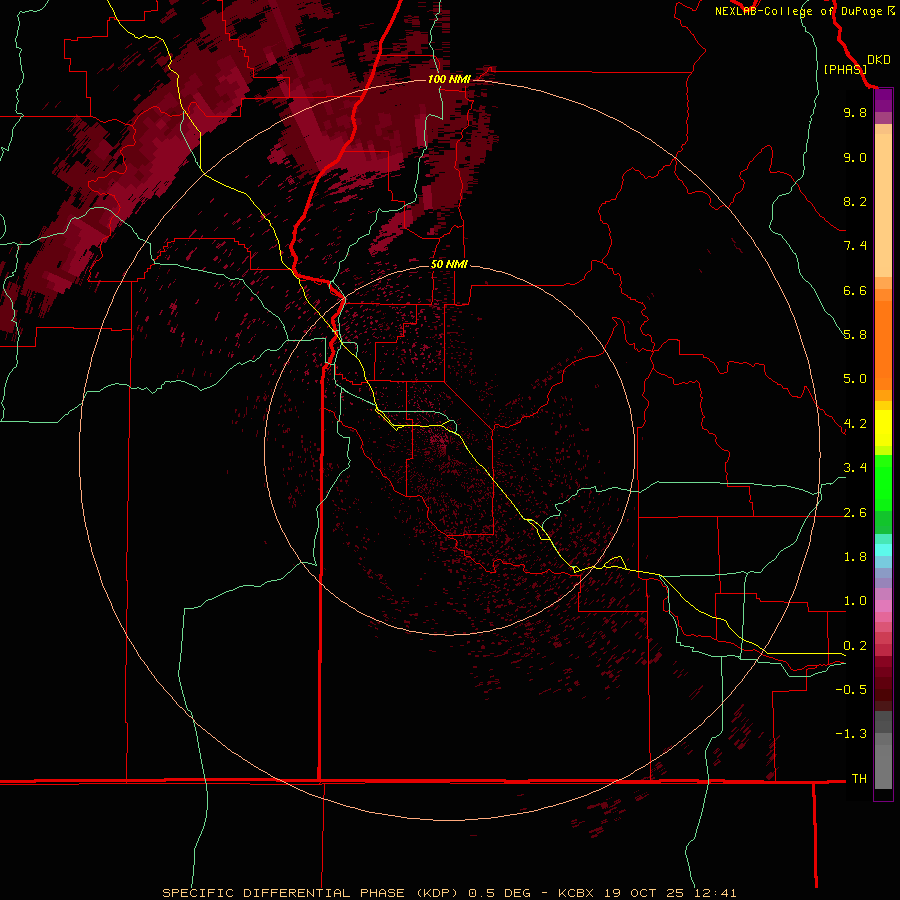Image resolution: width=900 pixels, height=900 pixels.
Task: Click the 50 NMI range ring label
Action: click(449, 264)
